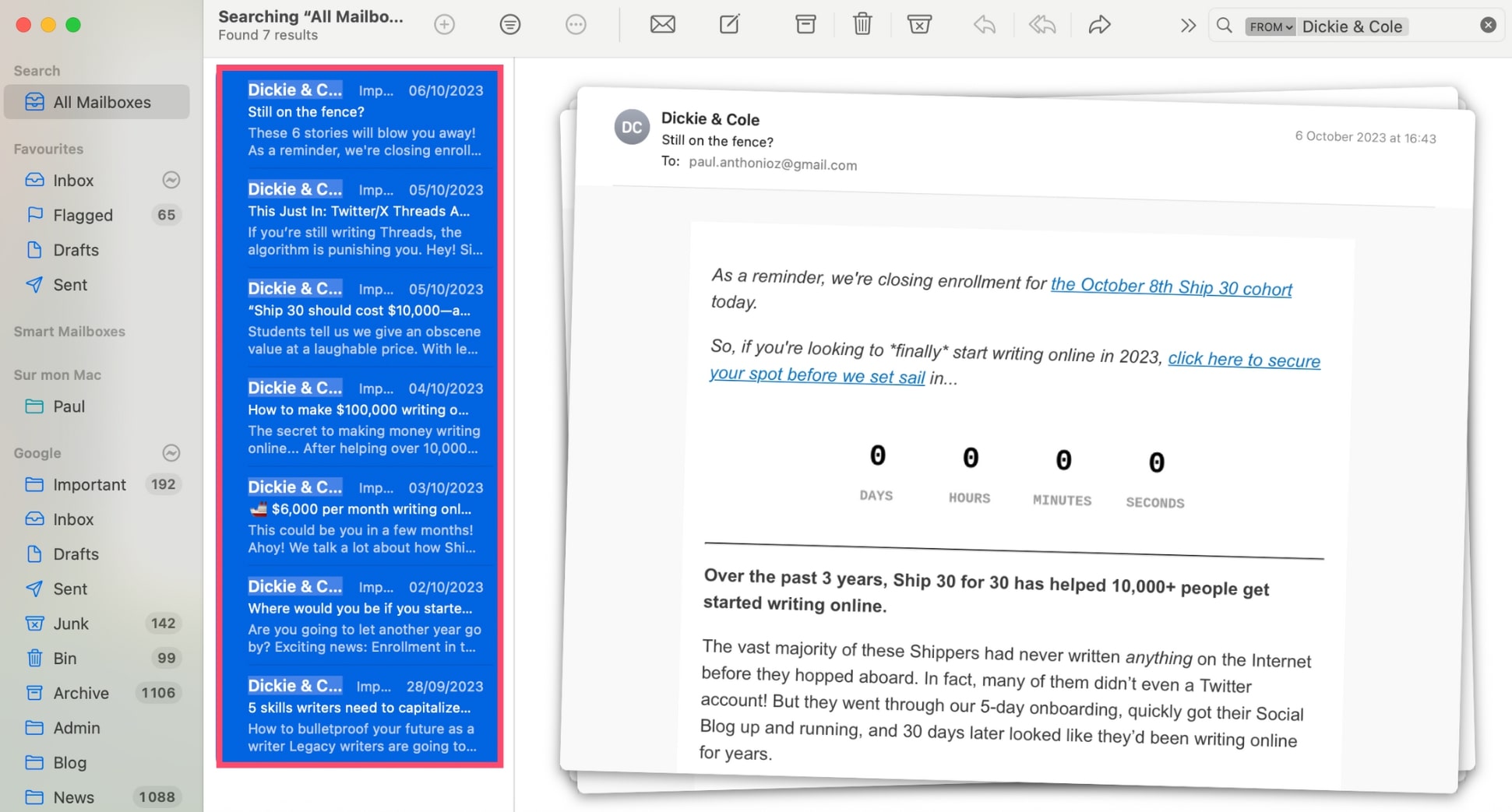Clear the Dickie & Cole search

(x=1488, y=26)
